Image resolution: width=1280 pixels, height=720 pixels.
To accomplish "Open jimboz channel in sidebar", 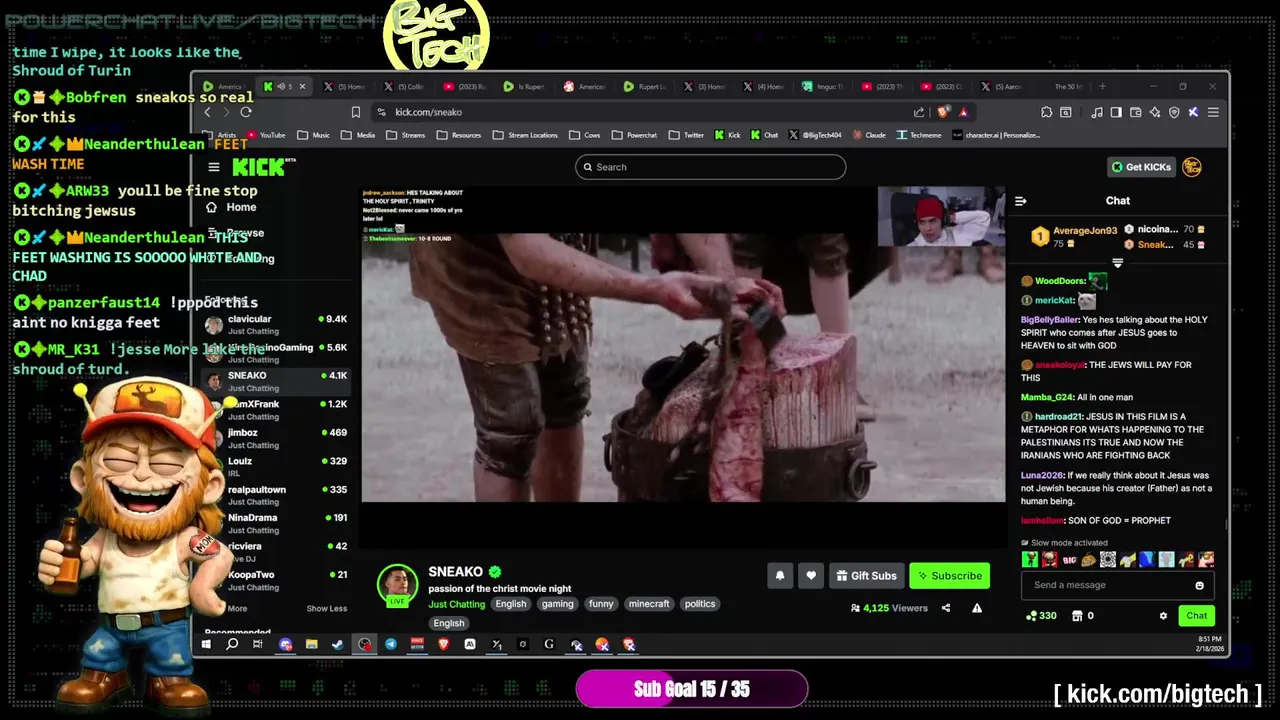I will point(275,438).
